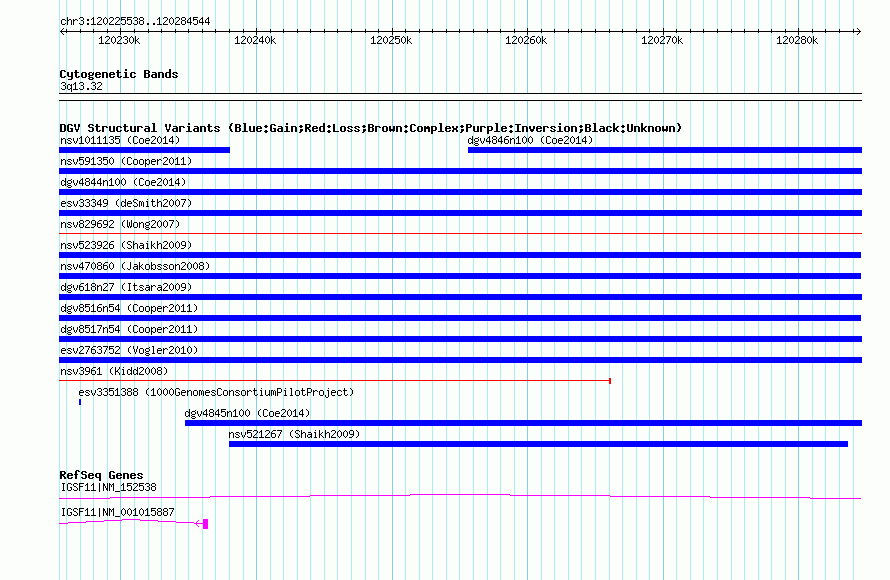This screenshot has height=580, width=890.
Task: Click the nsv521267 blue gain bar
Action: coord(538,444)
